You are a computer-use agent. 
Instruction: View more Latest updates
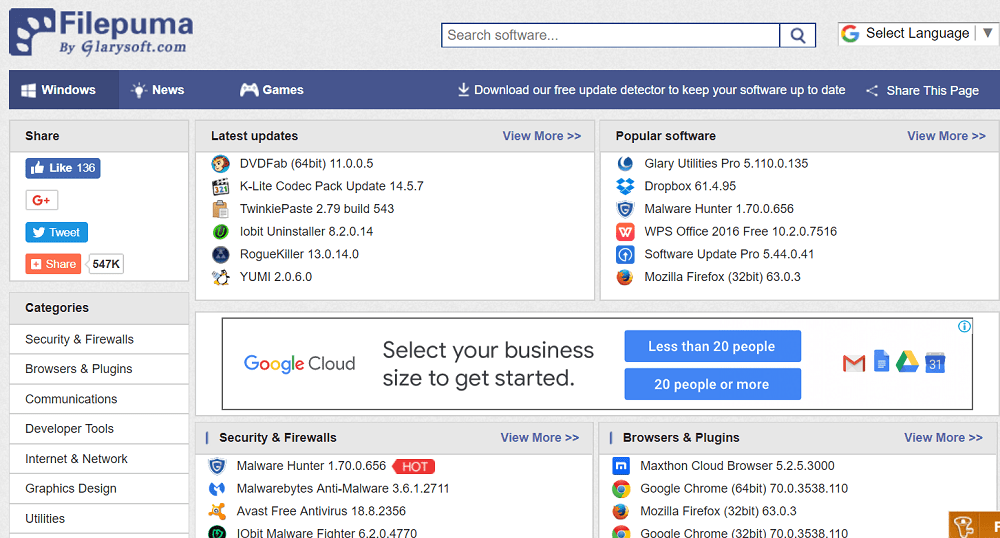point(541,136)
